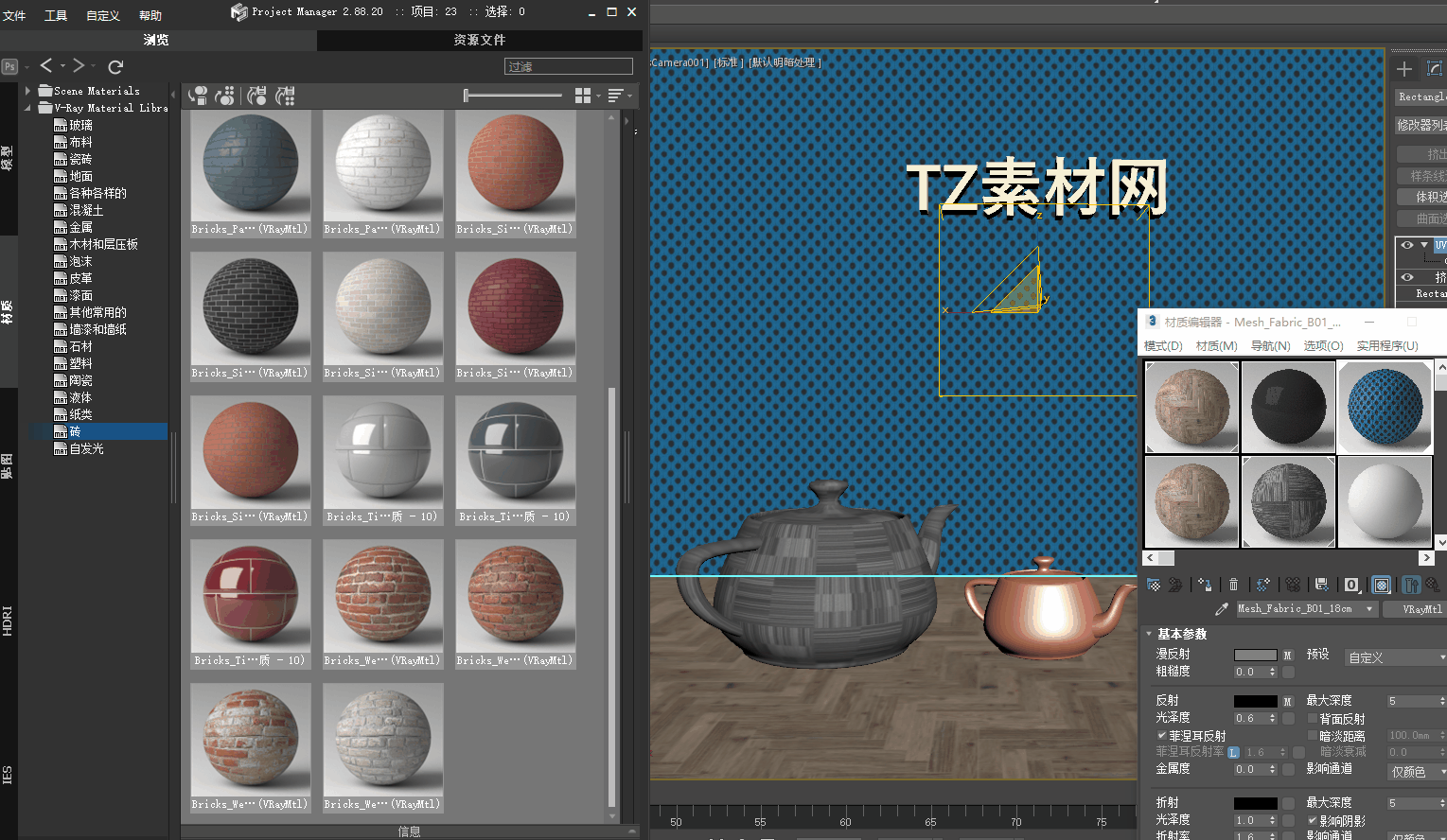Image resolution: width=1447 pixels, height=840 pixels.
Task: Click the thumbnail grid view icon
Action: click(584, 96)
